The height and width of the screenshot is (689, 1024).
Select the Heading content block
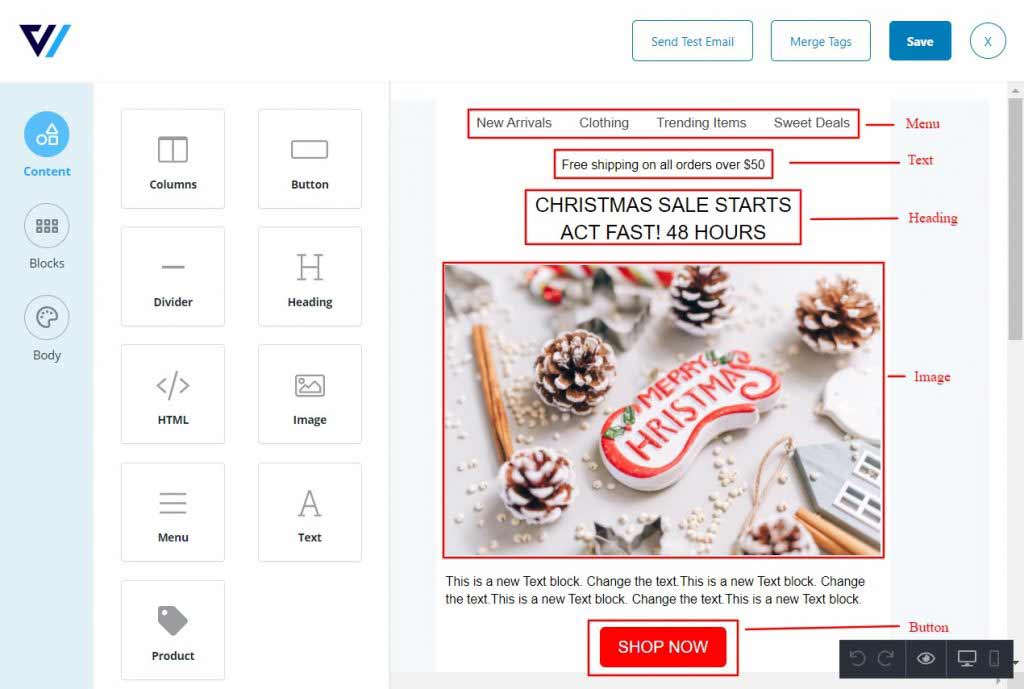click(310, 276)
